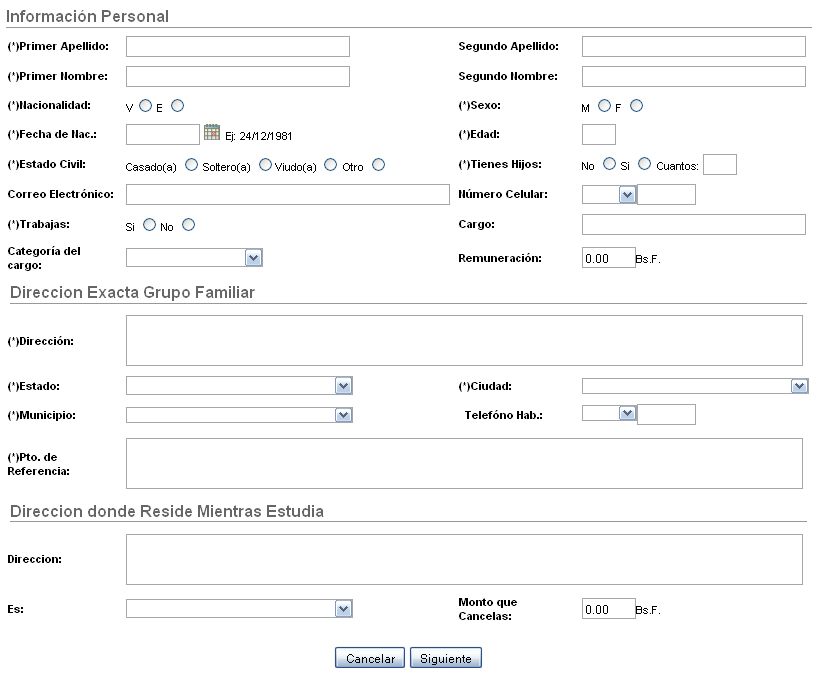This screenshot has width=821, height=679.
Task: Click inside the Primer Apellido field
Action: coord(237,46)
